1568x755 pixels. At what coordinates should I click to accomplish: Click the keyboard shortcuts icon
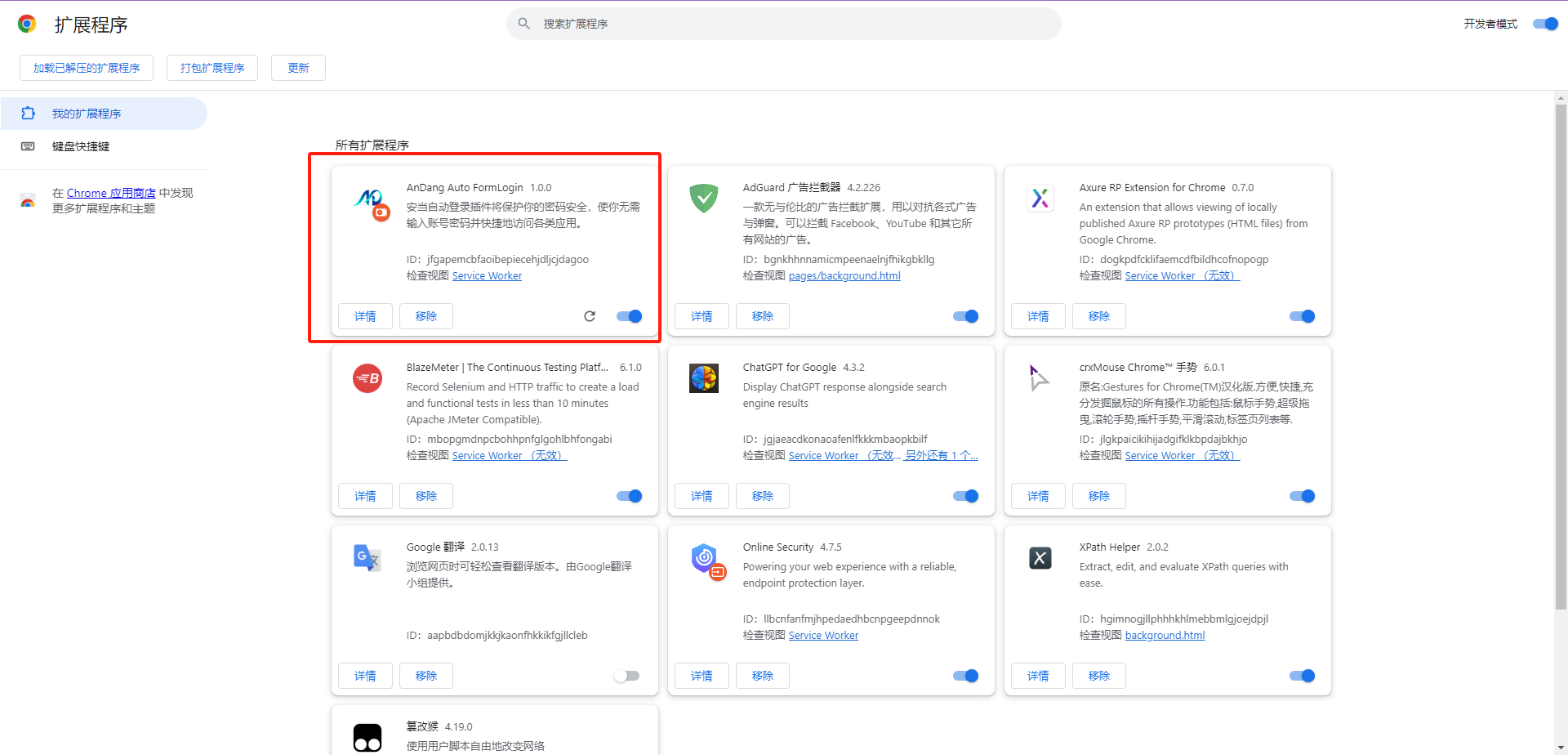(28, 146)
